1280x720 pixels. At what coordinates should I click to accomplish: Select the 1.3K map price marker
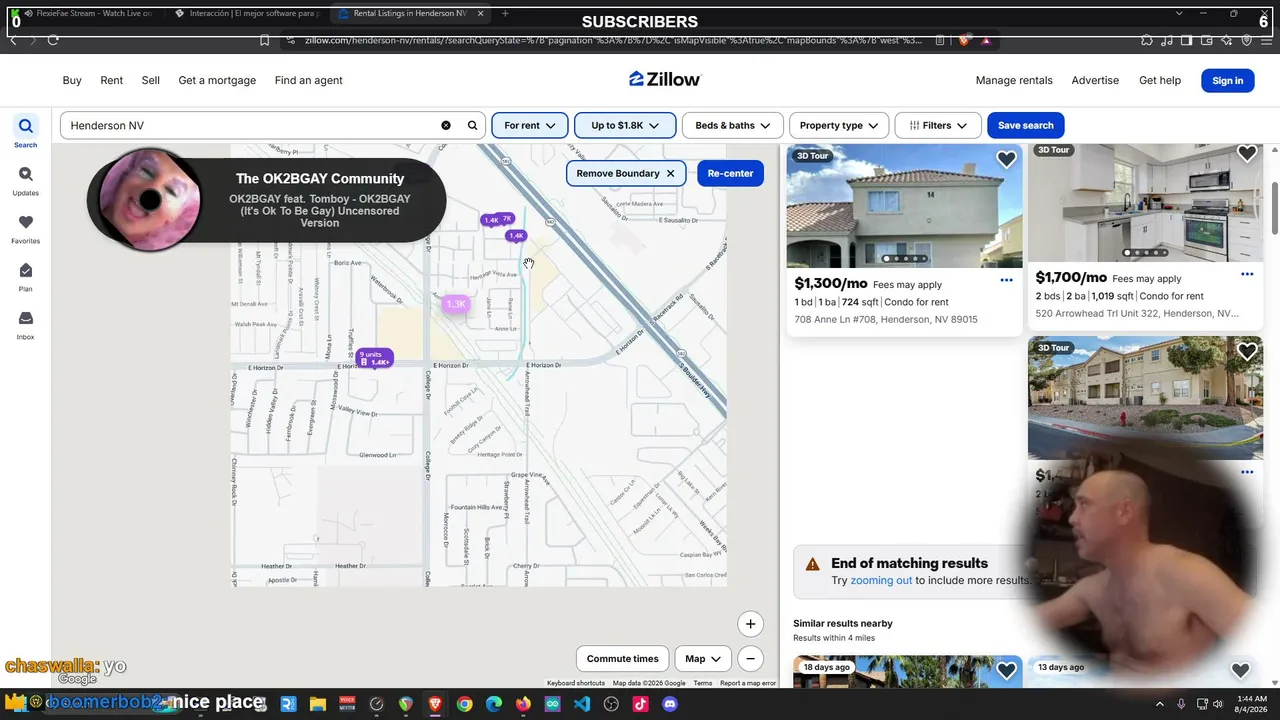coord(456,303)
